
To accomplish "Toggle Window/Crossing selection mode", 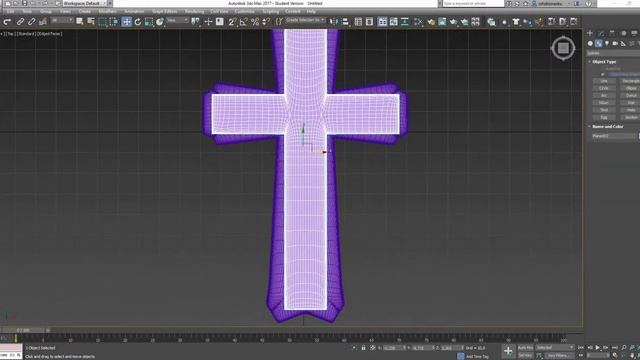I will (114, 22).
